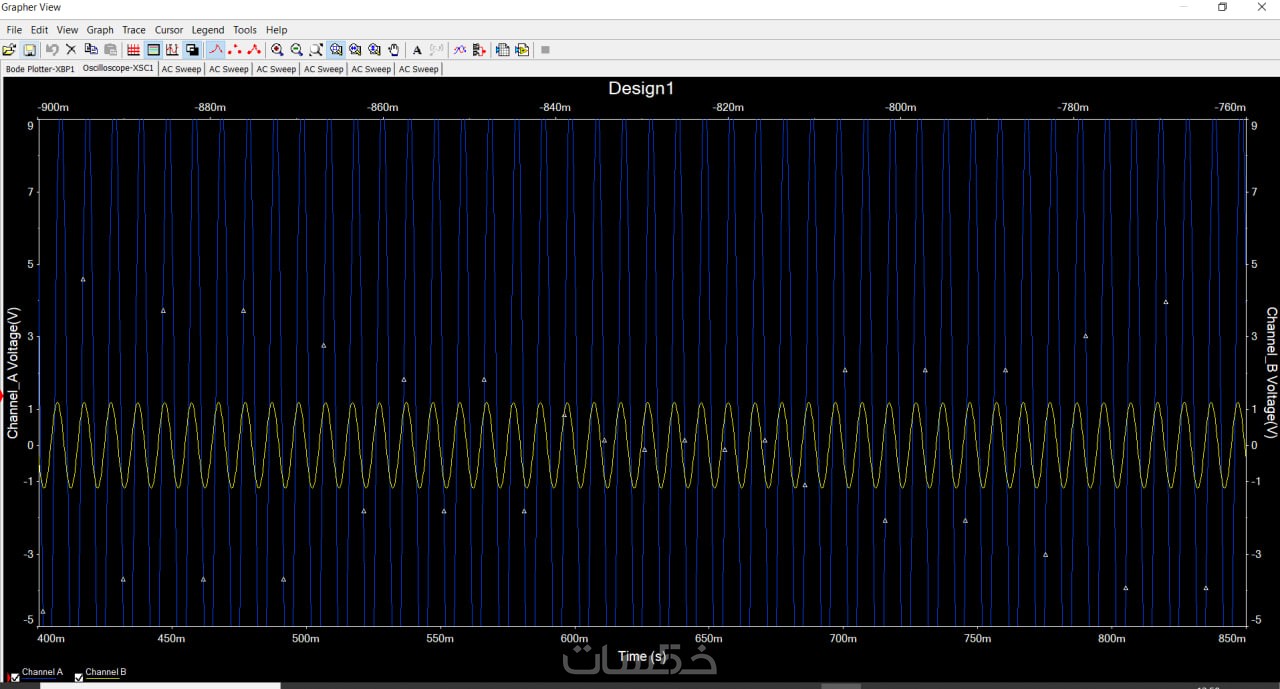Open the View menu

(67, 30)
